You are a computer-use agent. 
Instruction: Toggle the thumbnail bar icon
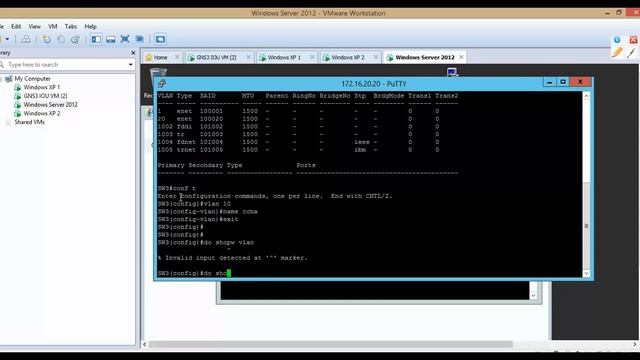pyautogui.click(x=111, y=39)
